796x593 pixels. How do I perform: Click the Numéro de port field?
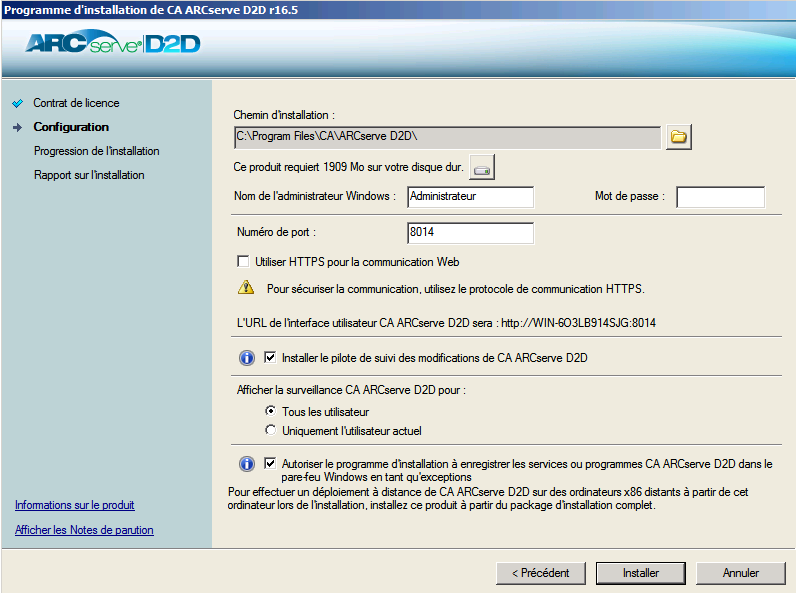point(471,233)
